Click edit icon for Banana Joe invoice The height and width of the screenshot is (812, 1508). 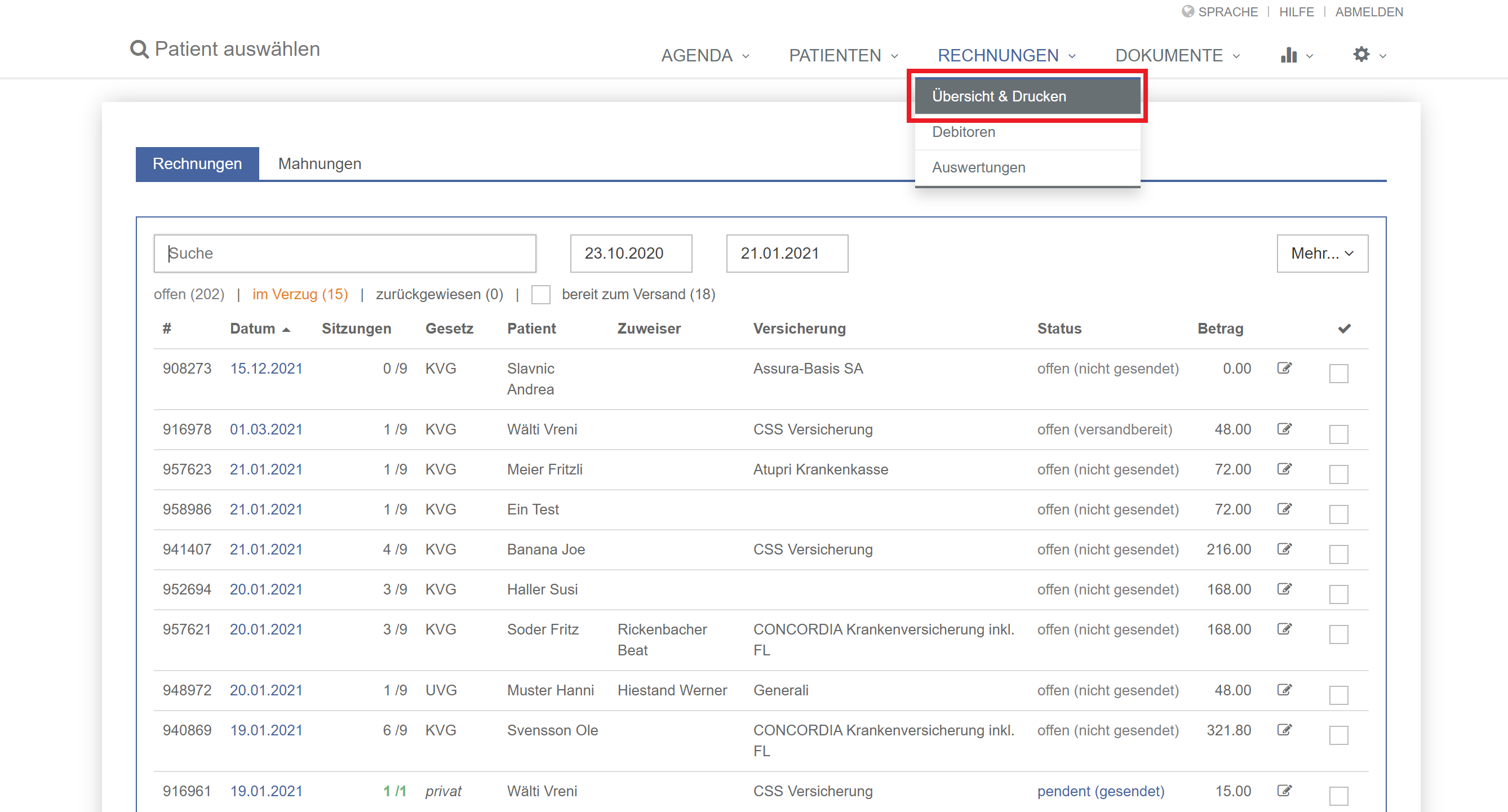click(x=1284, y=549)
